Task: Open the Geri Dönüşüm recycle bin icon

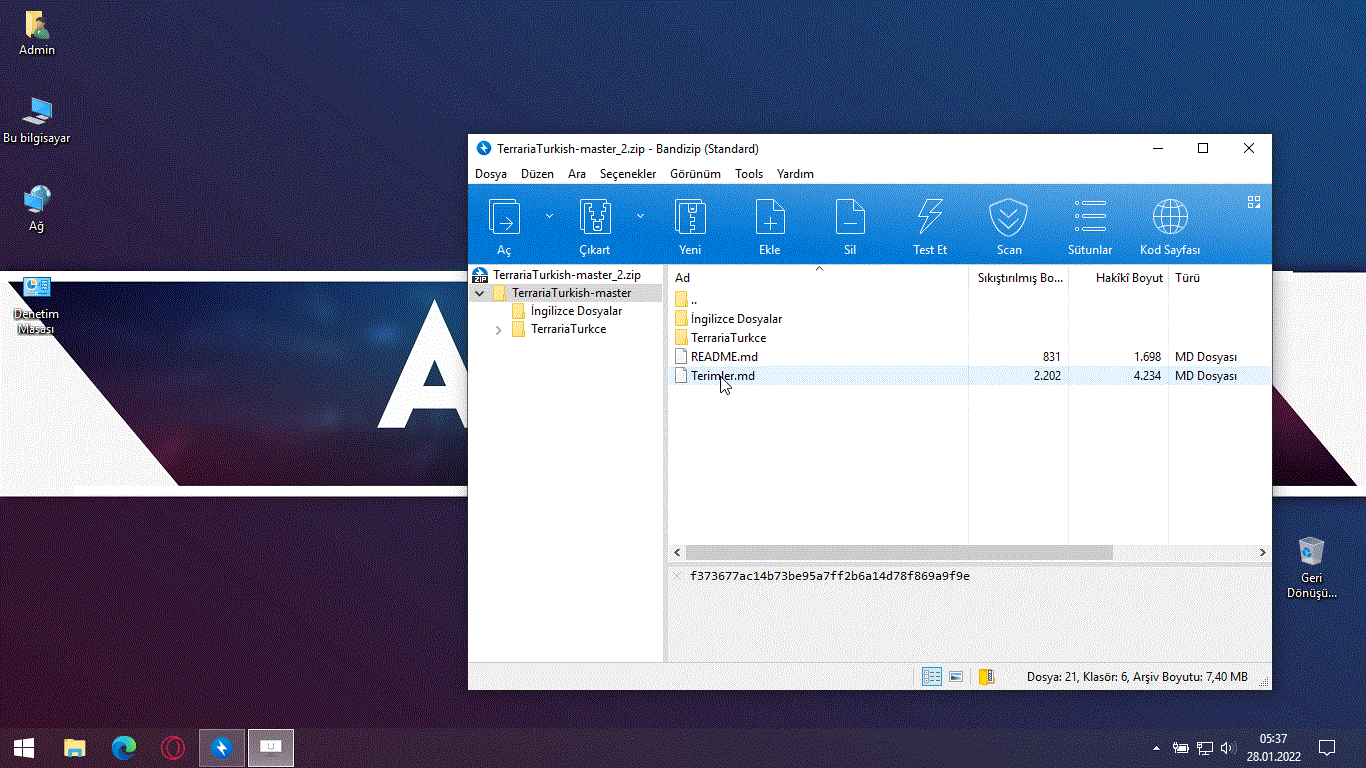Action: pyautogui.click(x=1311, y=566)
